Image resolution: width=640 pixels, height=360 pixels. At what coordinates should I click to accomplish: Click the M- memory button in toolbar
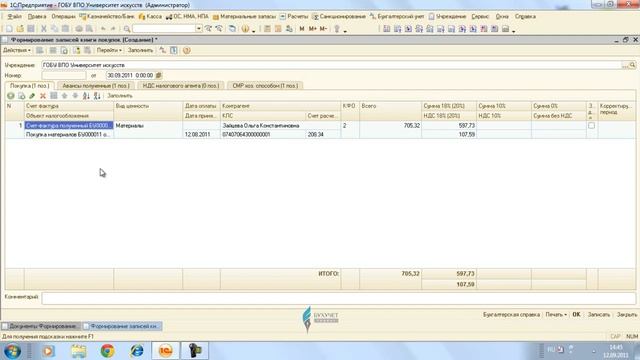(x=323, y=29)
